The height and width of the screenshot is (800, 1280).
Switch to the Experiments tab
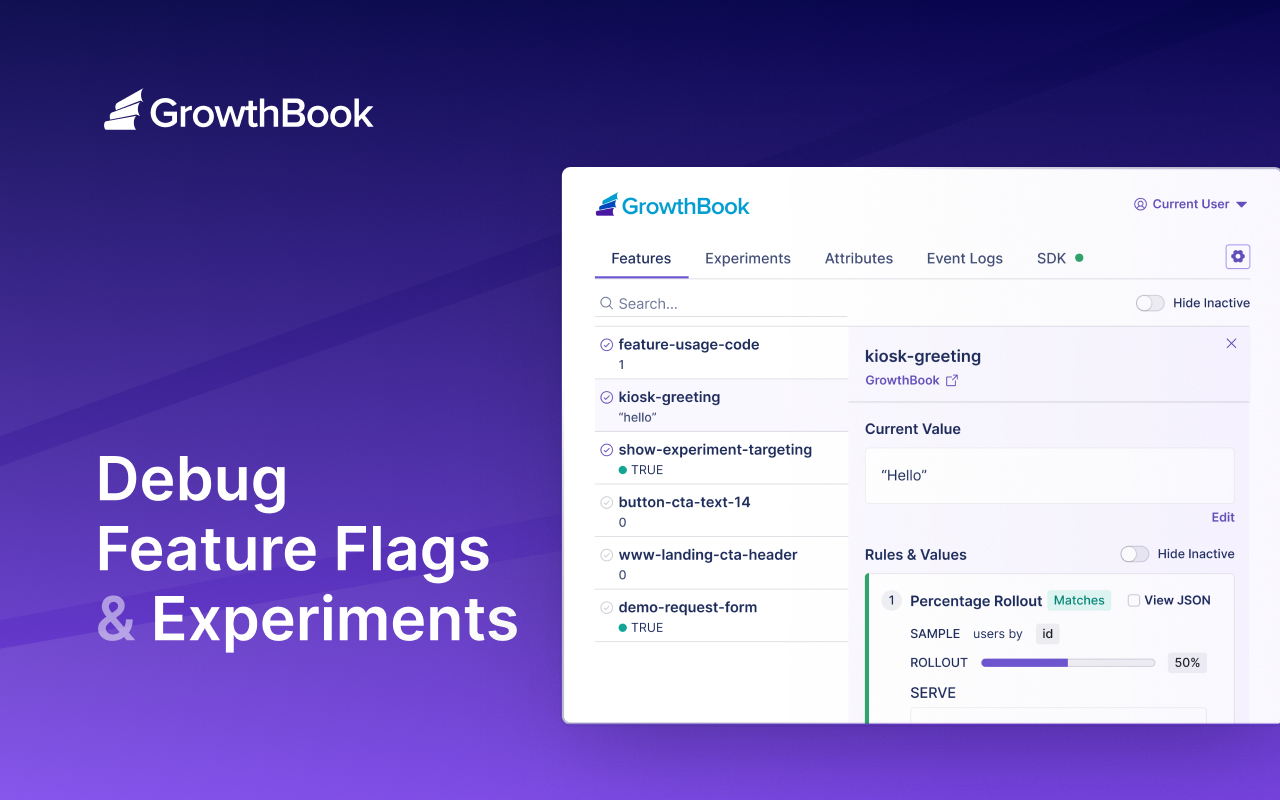(747, 258)
